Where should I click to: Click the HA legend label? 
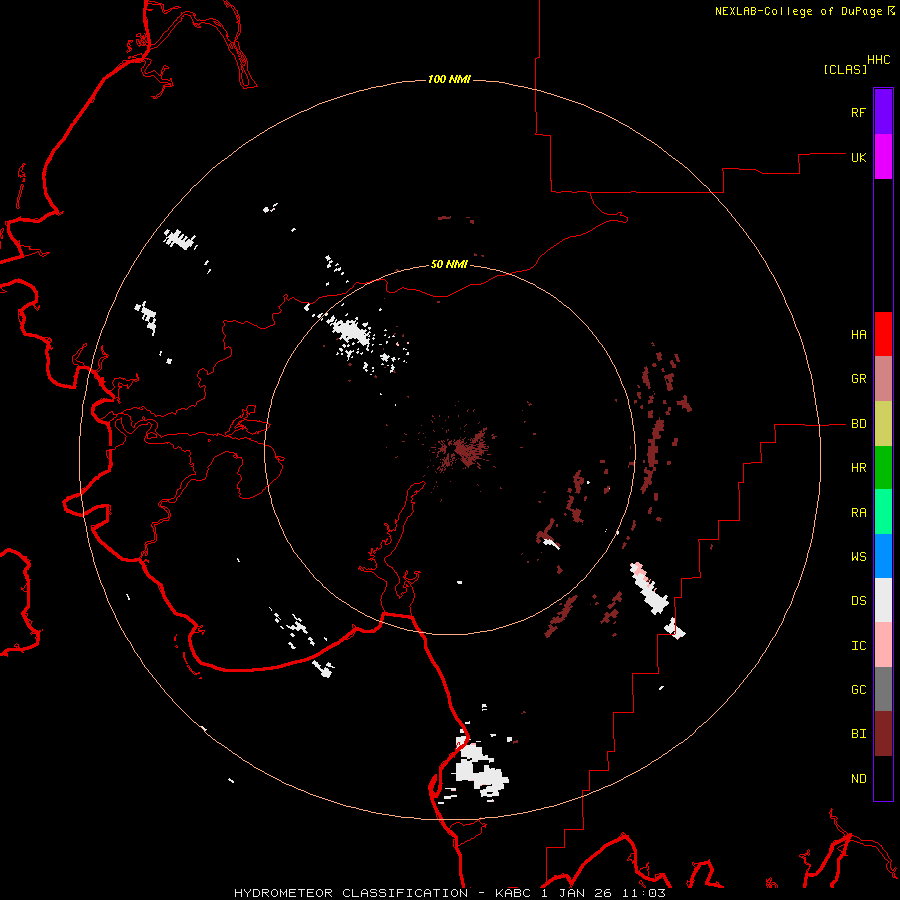[x=859, y=335]
